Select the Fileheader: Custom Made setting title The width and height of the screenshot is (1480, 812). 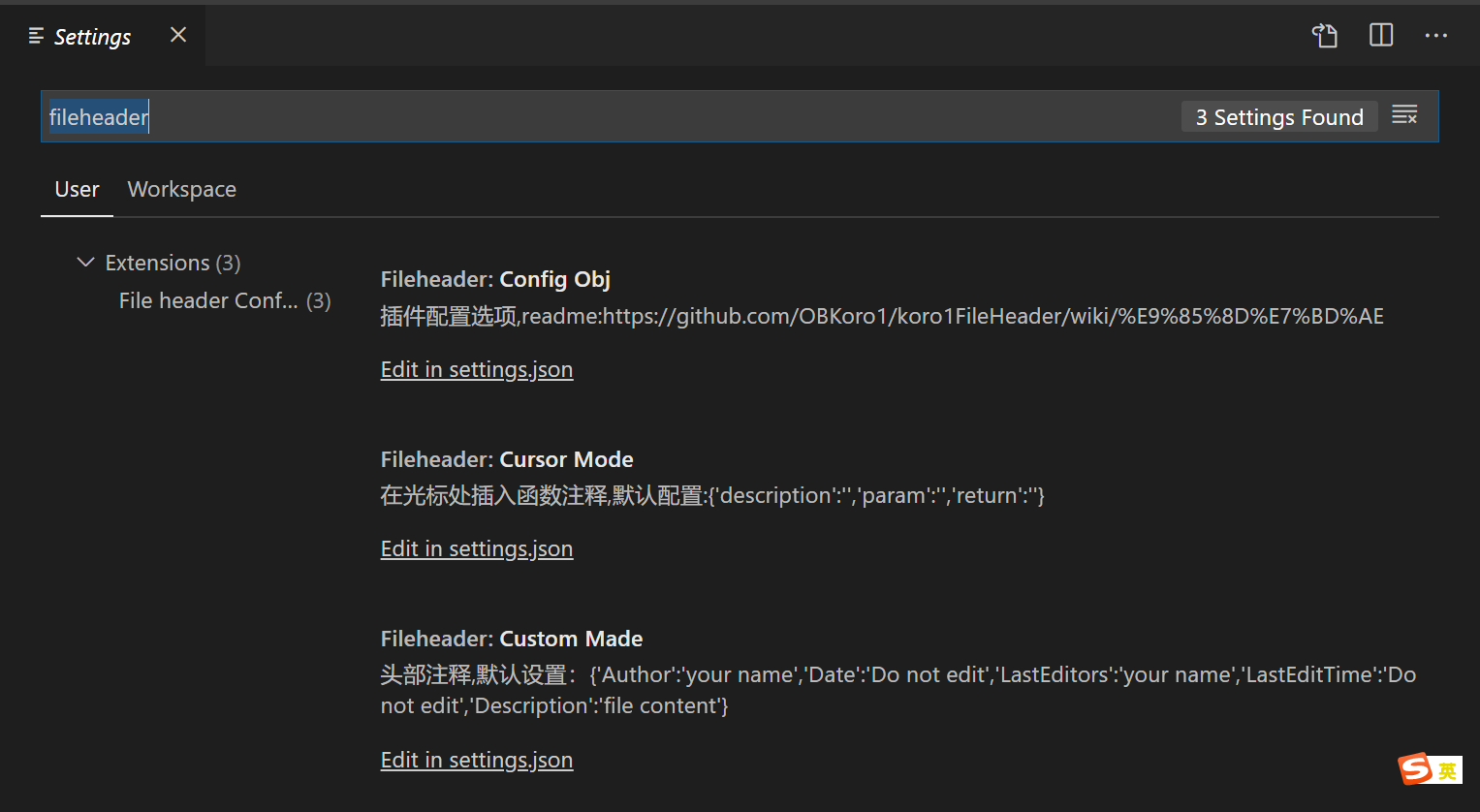coord(512,639)
